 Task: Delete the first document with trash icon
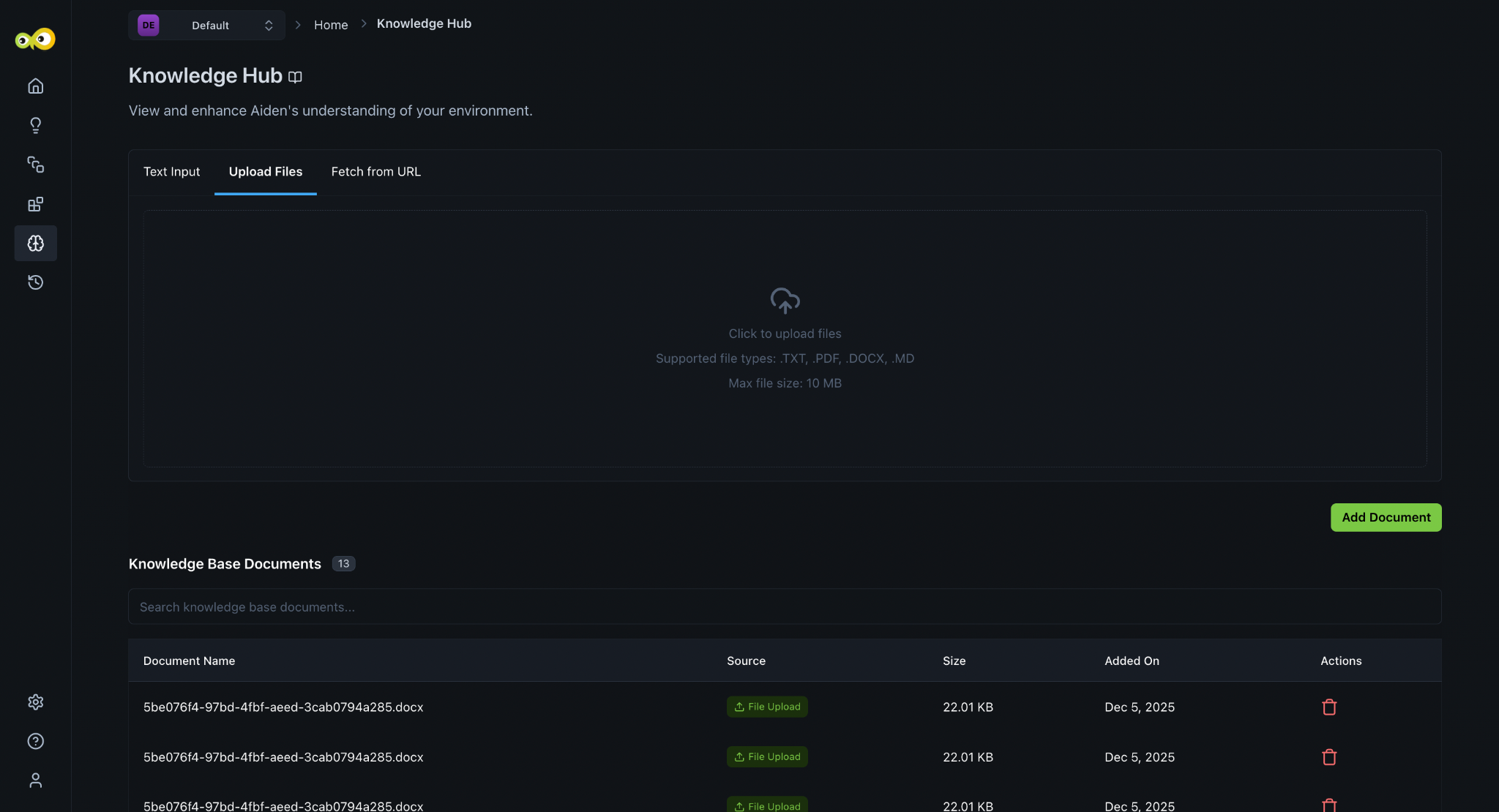[1329, 707]
